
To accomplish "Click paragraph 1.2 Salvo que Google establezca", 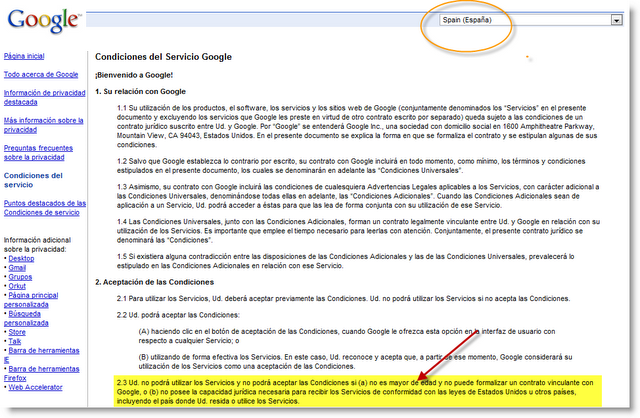I will 351,166.
